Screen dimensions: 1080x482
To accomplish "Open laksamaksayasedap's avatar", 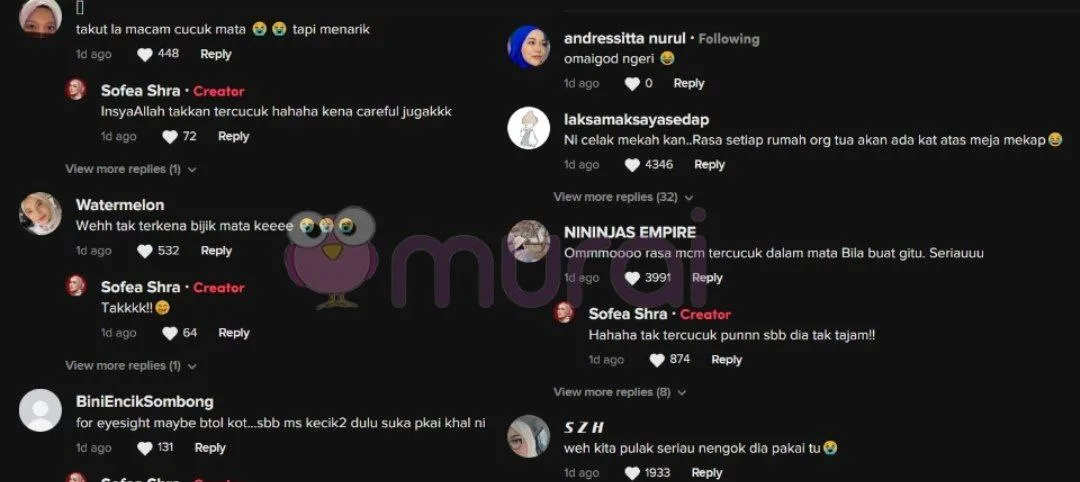I will tap(528, 128).
